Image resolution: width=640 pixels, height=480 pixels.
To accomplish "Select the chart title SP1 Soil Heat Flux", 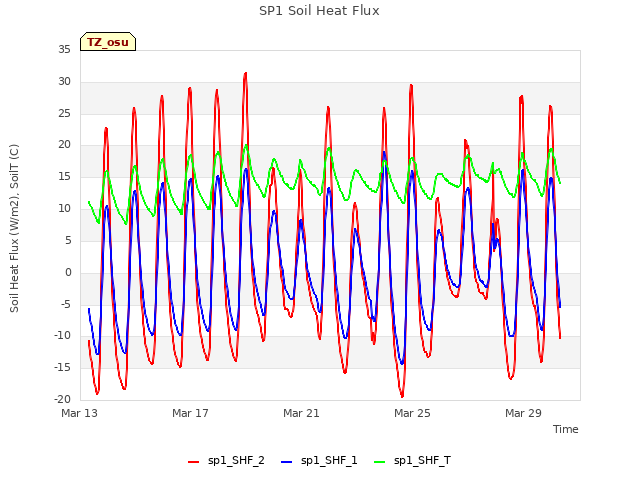I will coord(319,11).
